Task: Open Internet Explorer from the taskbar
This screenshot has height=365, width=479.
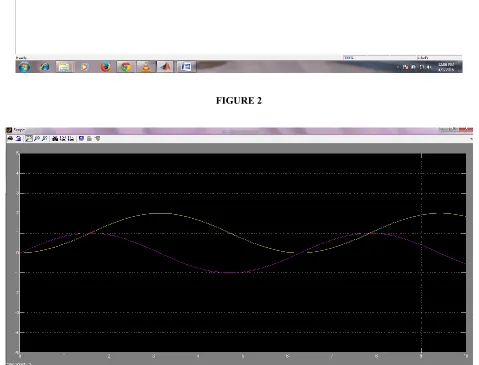Action: coord(45,67)
